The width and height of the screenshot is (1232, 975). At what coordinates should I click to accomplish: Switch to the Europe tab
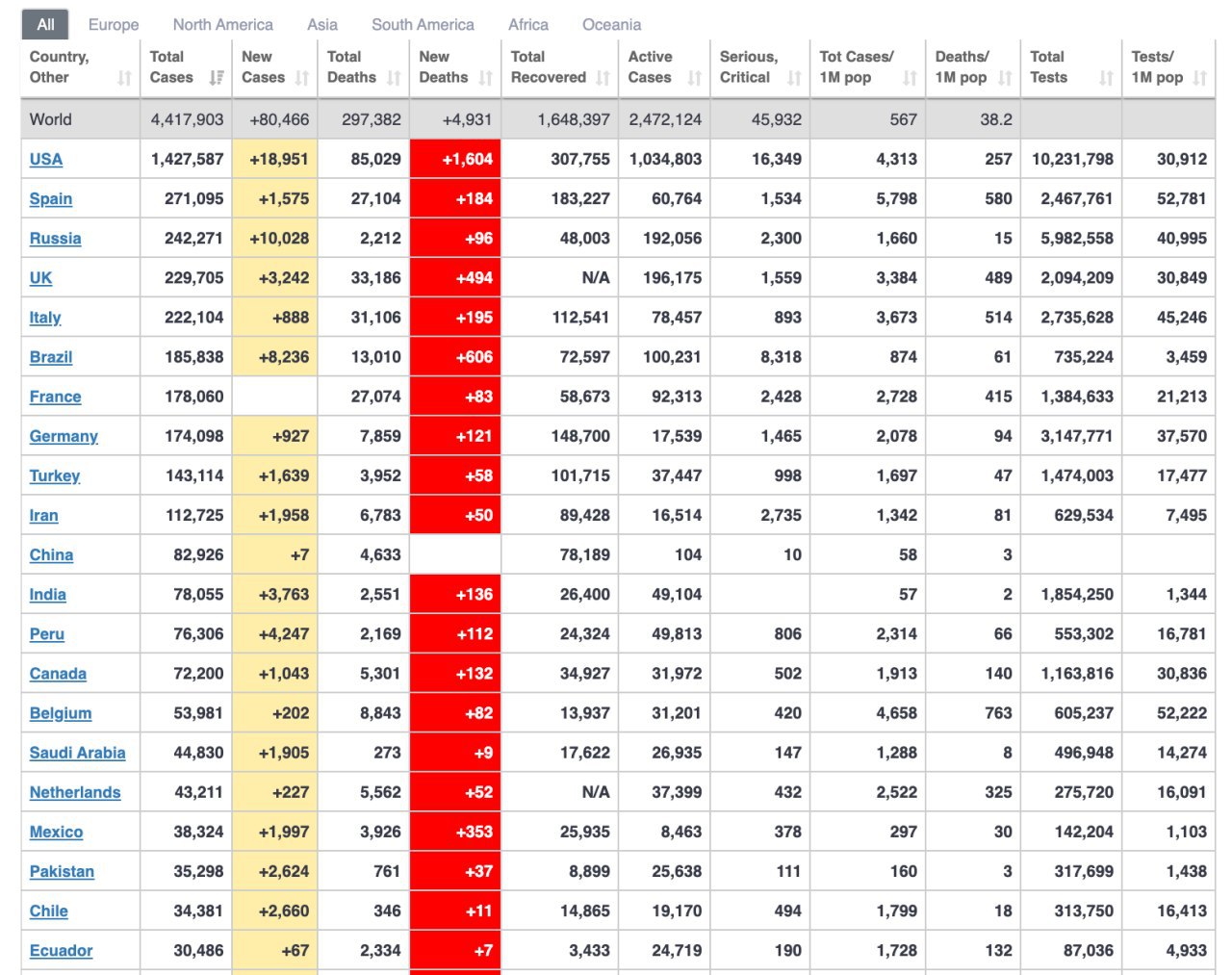tap(114, 25)
